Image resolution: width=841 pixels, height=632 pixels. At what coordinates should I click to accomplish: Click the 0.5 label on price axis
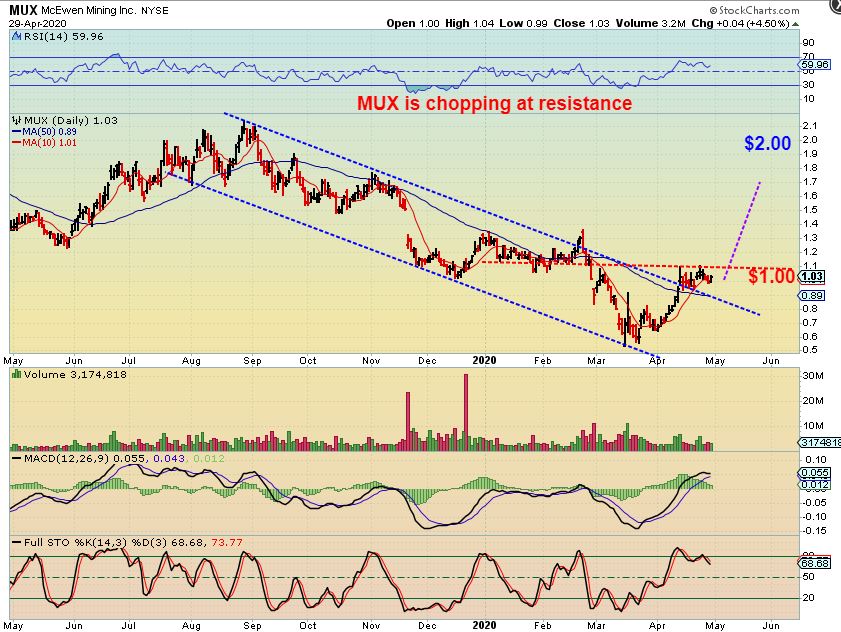(810, 350)
